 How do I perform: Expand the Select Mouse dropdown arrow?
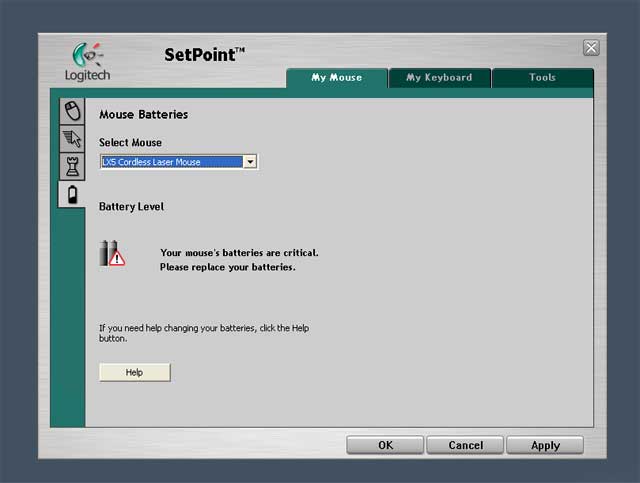(x=250, y=162)
